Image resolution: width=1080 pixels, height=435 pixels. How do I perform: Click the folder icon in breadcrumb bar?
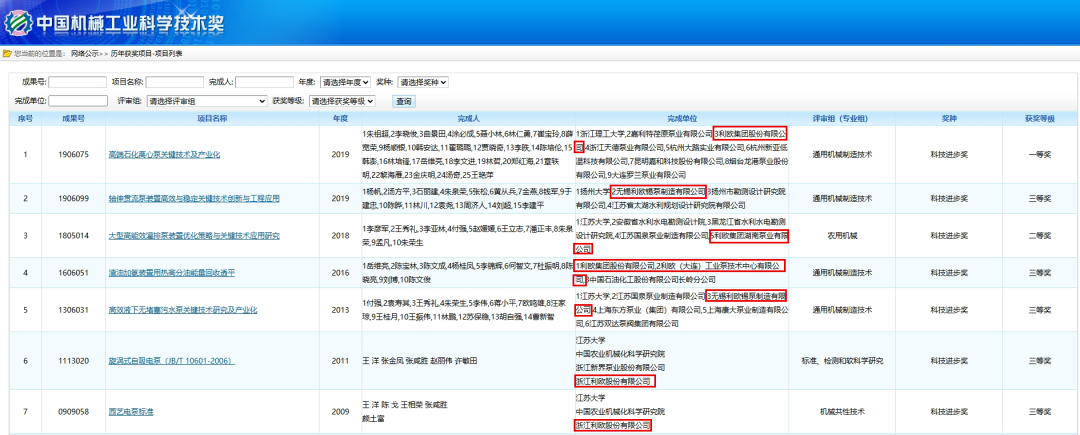coord(7,53)
